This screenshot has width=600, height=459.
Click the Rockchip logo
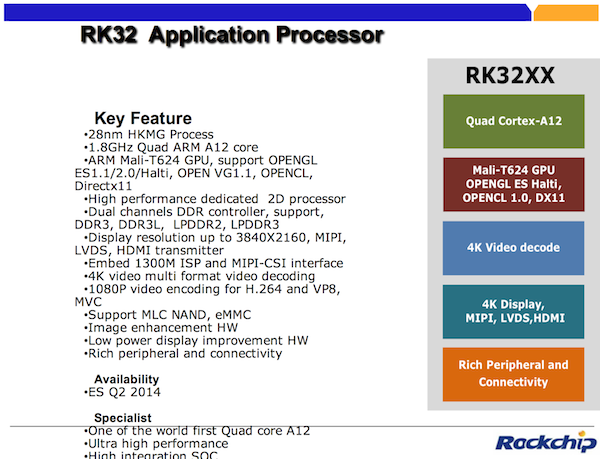pos(546,441)
